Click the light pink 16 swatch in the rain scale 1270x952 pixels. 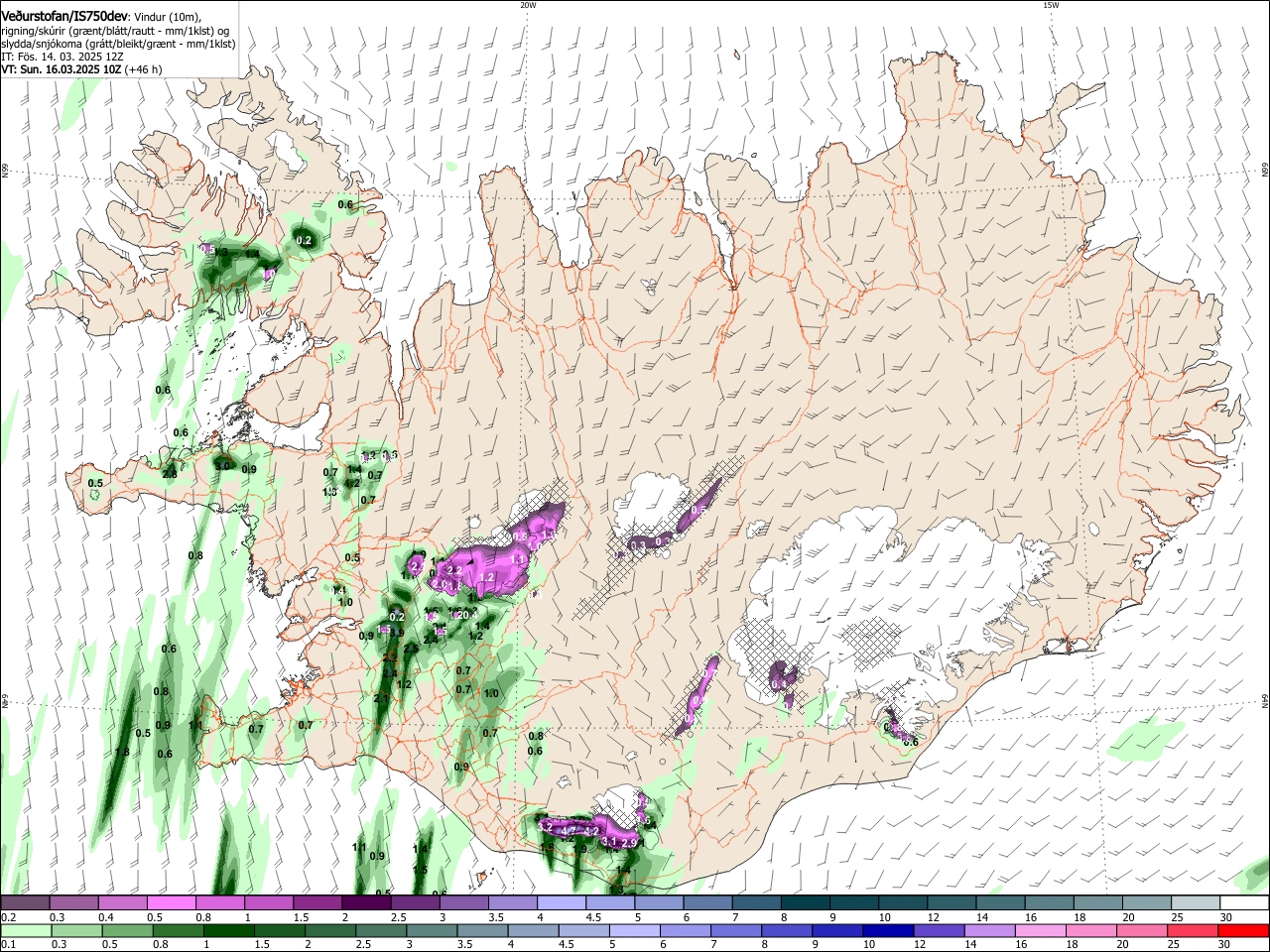(x=1040, y=930)
